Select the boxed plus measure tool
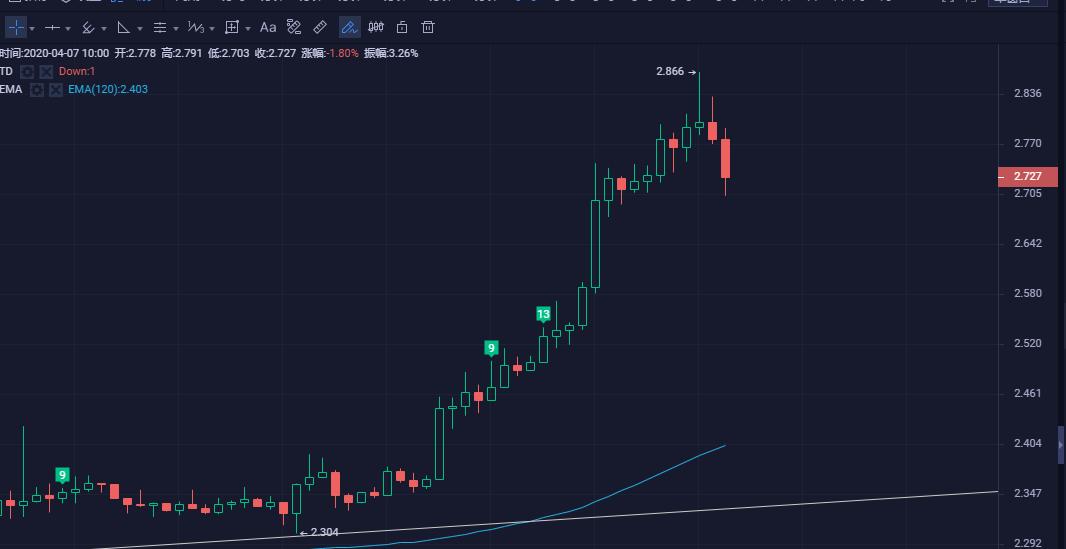 pos(232,28)
